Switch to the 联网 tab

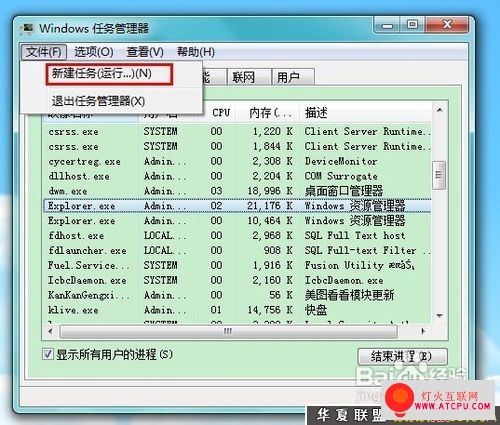[248, 77]
